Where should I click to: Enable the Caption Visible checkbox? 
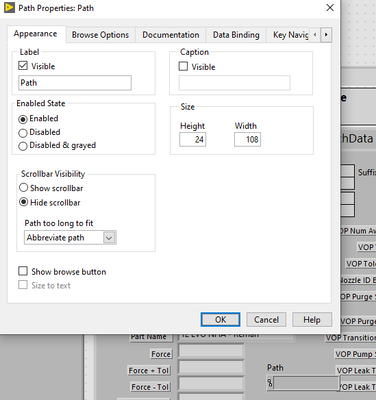[x=183, y=66]
